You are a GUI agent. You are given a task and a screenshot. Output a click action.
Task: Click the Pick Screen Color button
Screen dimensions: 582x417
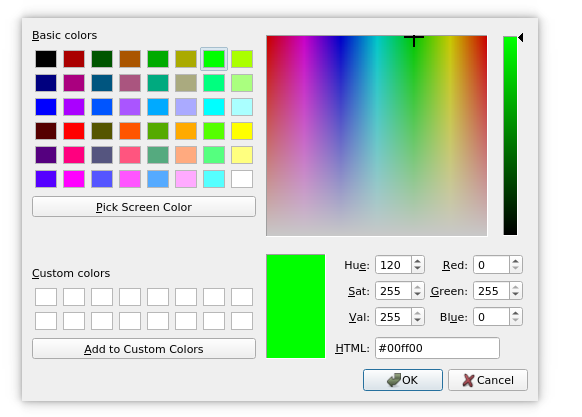[x=144, y=207]
